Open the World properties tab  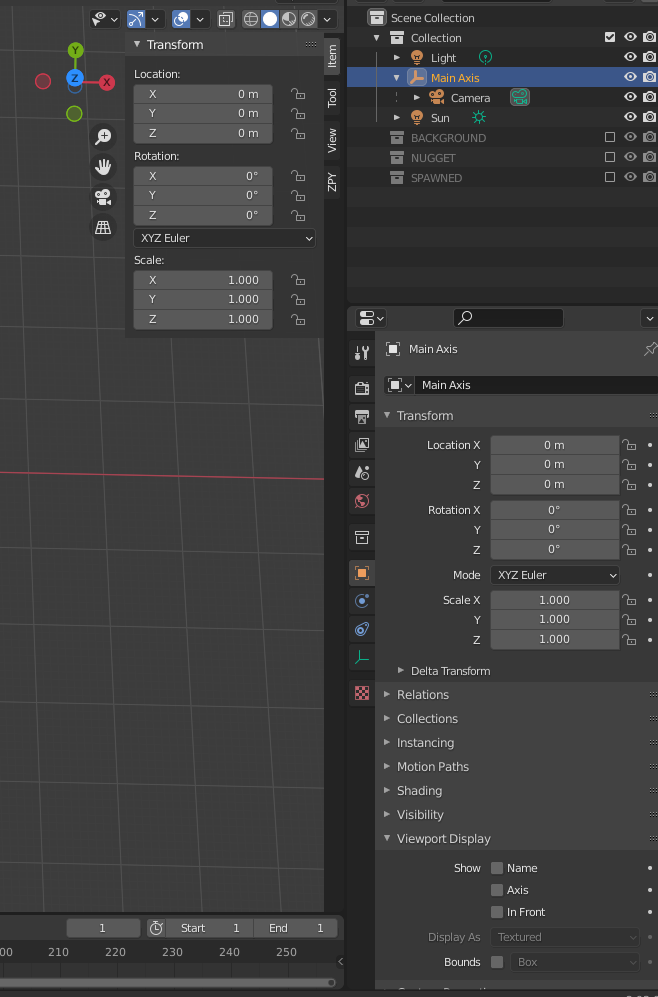(x=362, y=501)
